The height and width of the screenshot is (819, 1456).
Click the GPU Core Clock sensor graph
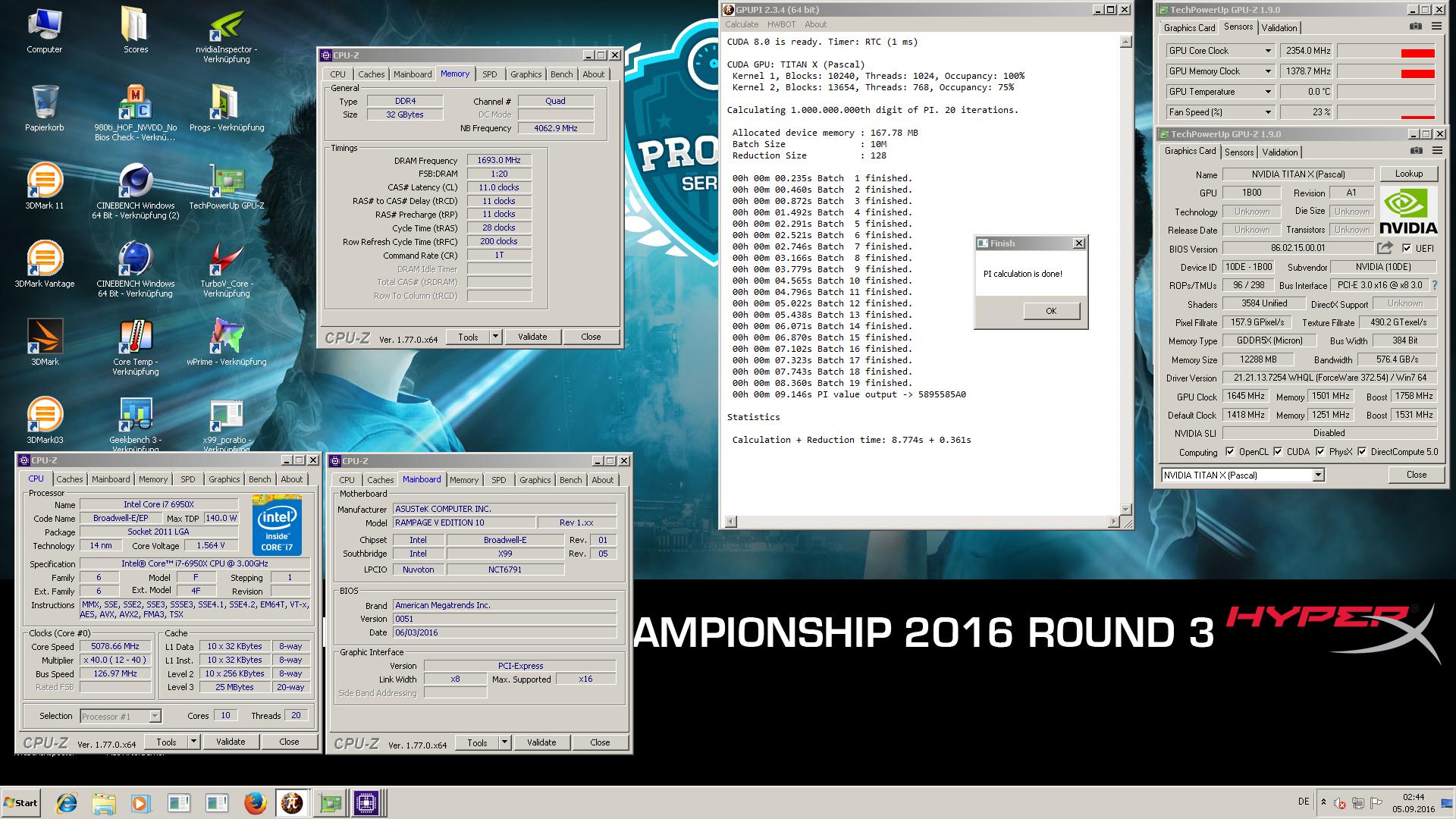click(1386, 51)
